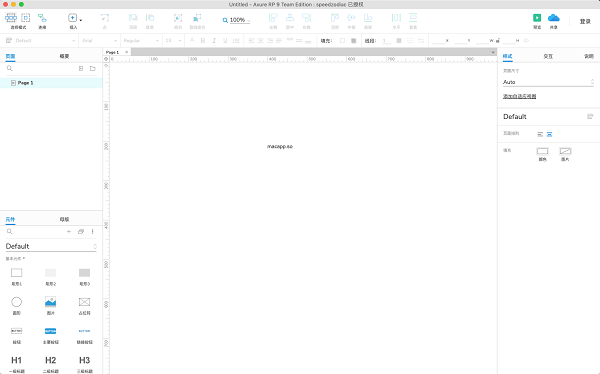Select the intersected selection mode icon
Image resolution: width=600 pixels, height=374 pixels.
(11, 18)
